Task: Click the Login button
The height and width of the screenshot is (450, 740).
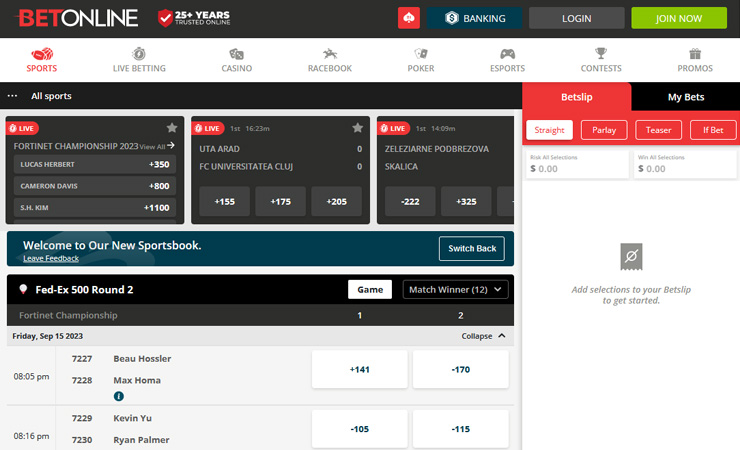Action: 576,18
